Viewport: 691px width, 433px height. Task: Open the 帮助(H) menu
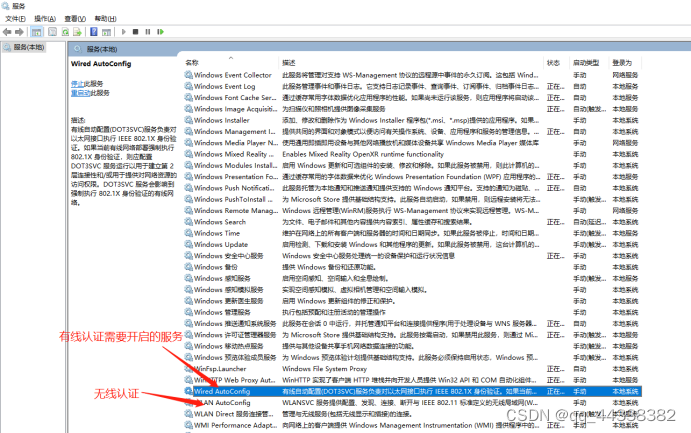tap(105, 19)
